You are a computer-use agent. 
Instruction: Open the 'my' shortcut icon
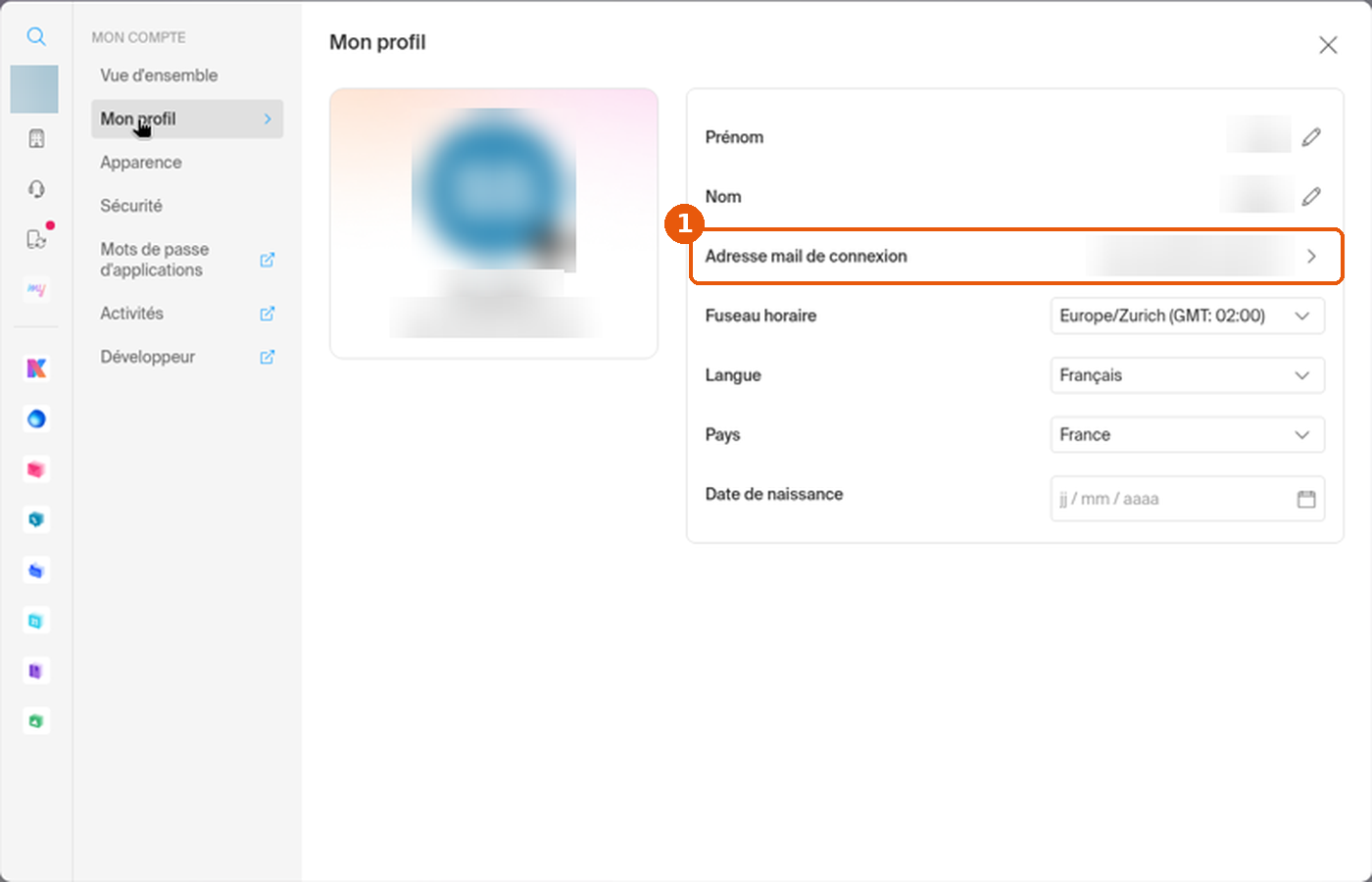[x=36, y=290]
